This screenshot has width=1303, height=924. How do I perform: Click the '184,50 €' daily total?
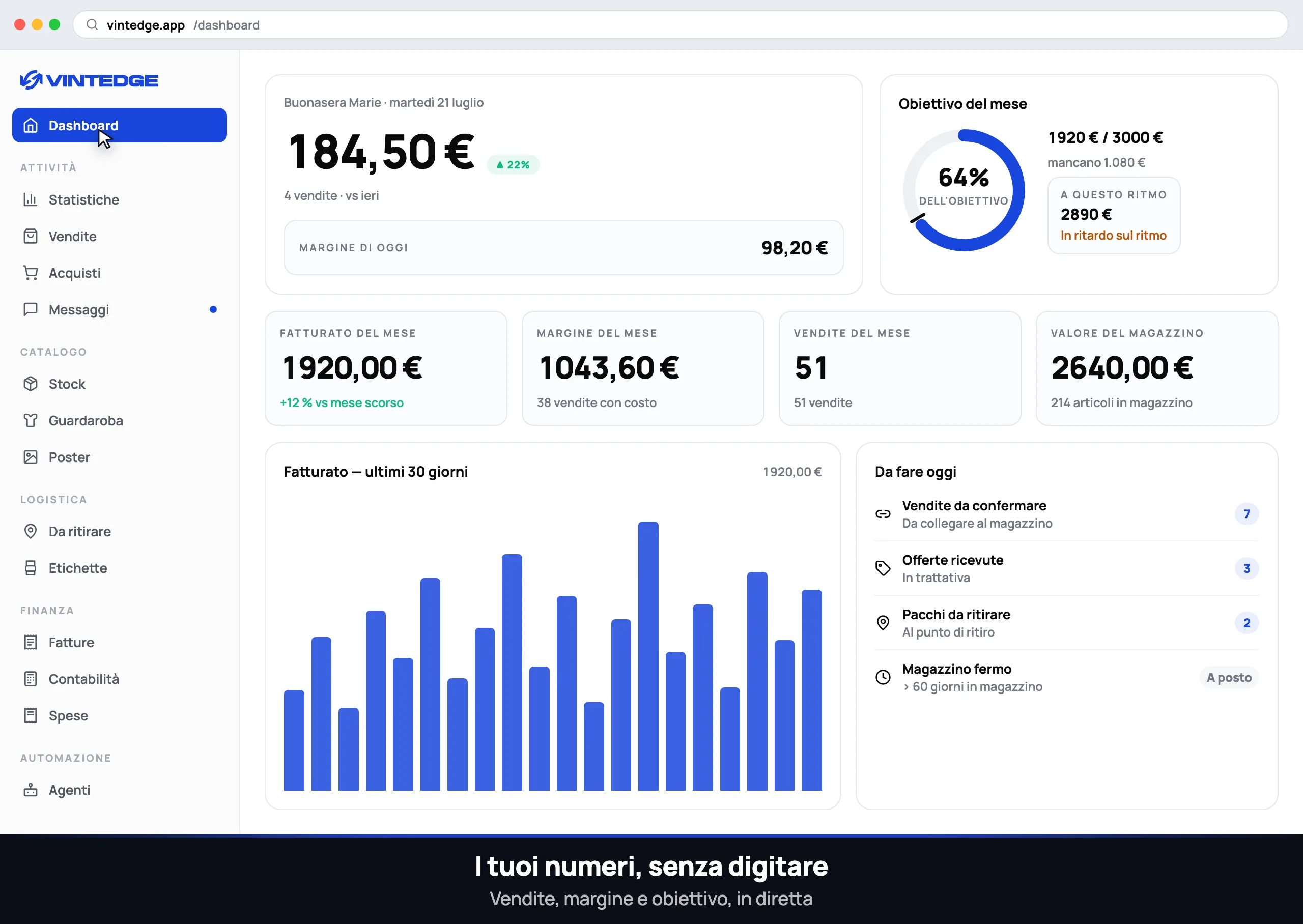pyautogui.click(x=381, y=152)
